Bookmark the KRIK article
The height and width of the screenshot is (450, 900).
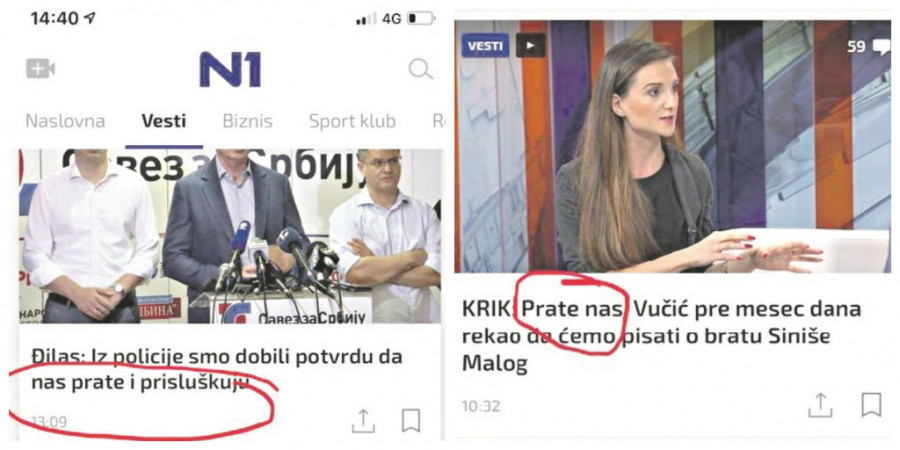click(871, 405)
